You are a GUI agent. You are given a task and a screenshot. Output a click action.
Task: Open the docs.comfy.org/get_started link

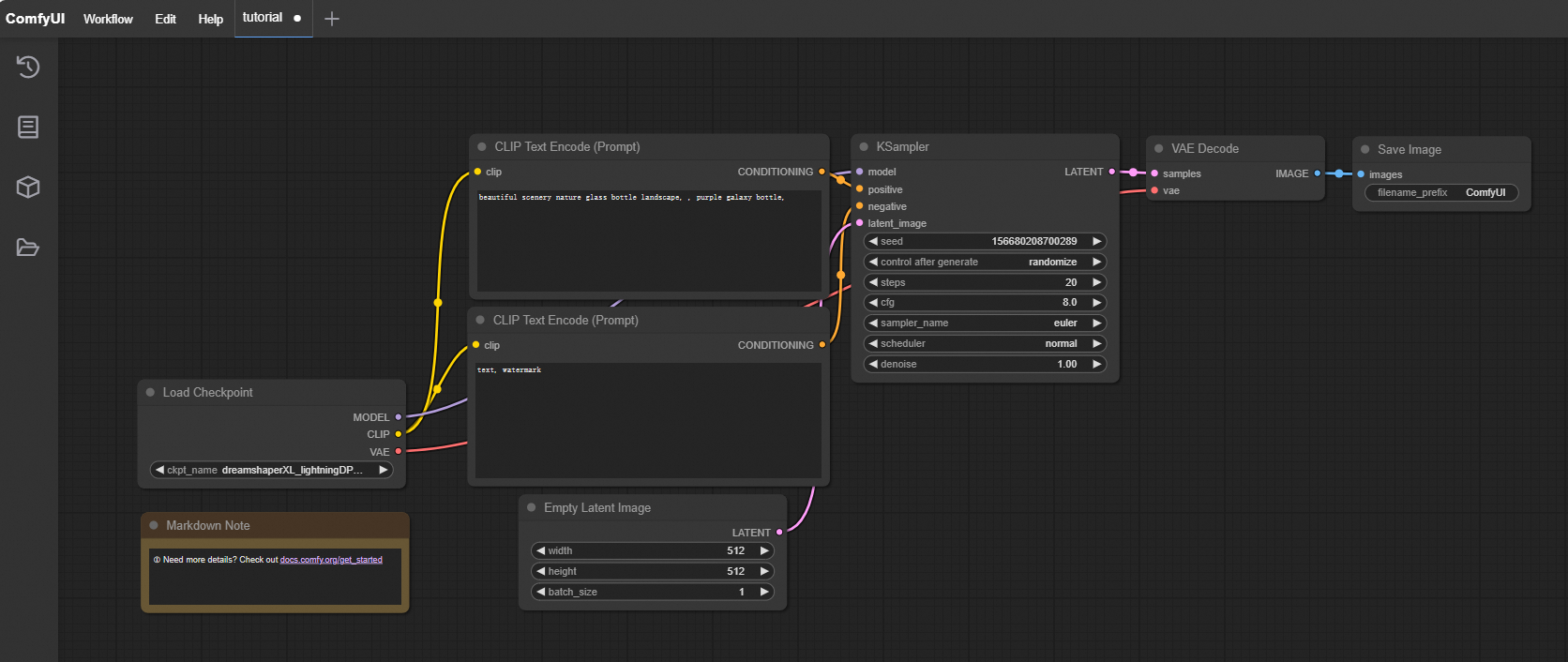point(331,560)
